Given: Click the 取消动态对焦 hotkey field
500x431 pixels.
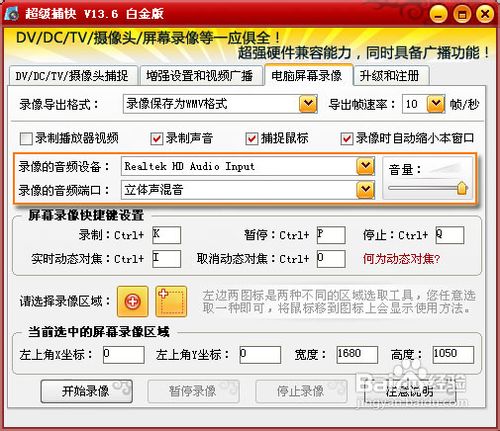Looking at the screenshot, I should click(x=331, y=259).
